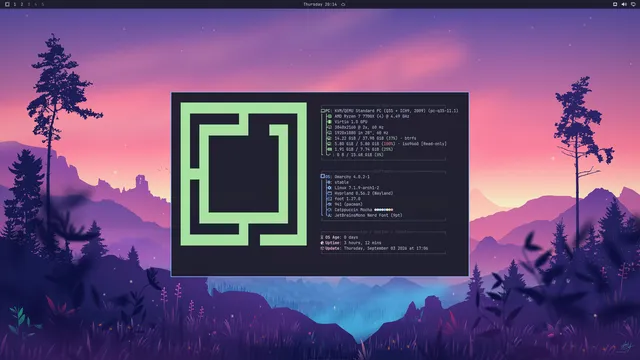Switch to workspace 3
This screenshot has height=360, width=640.
[29, 4]
